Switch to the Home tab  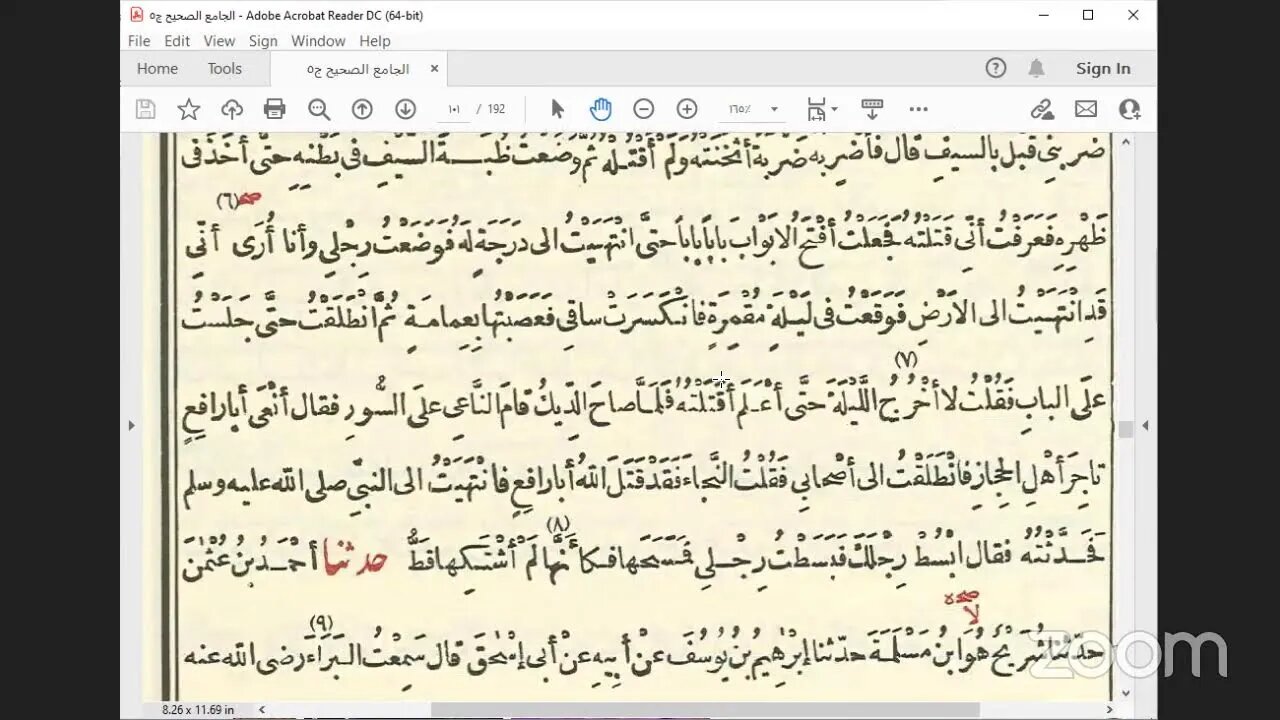click(157, 68)
